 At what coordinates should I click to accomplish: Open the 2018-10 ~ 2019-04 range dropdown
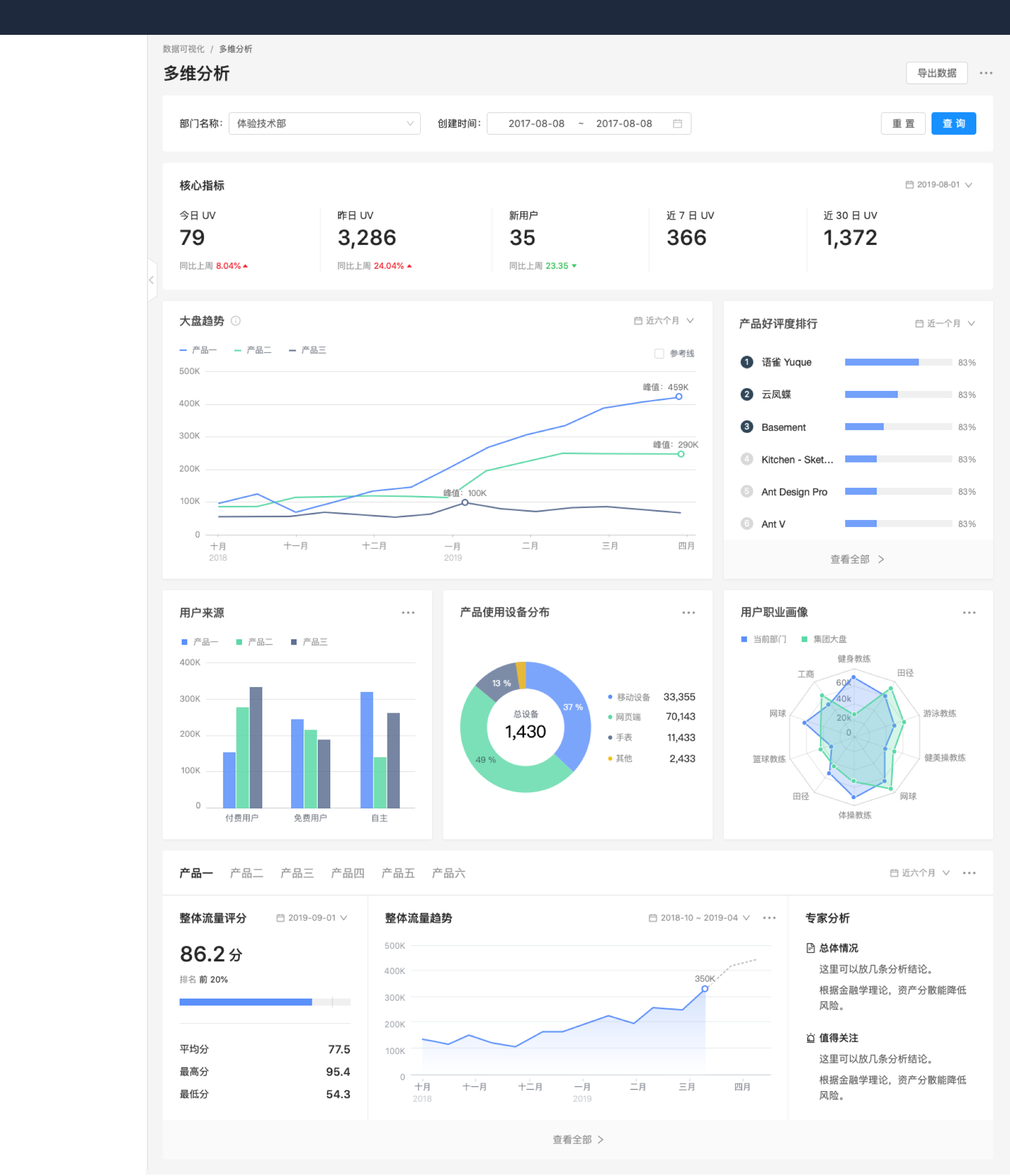coord(699,918)
